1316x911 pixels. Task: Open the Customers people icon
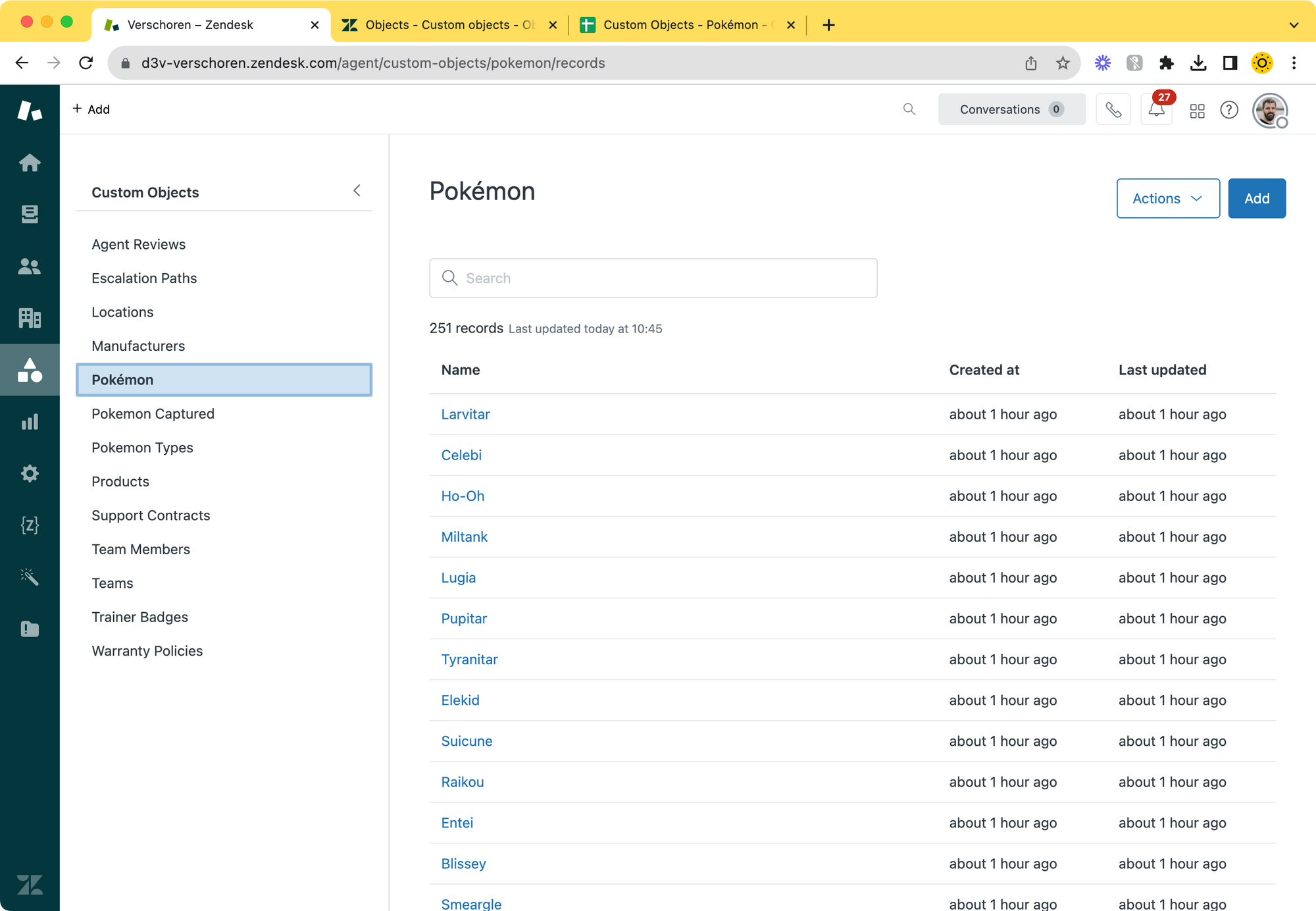tap(30, 266)
